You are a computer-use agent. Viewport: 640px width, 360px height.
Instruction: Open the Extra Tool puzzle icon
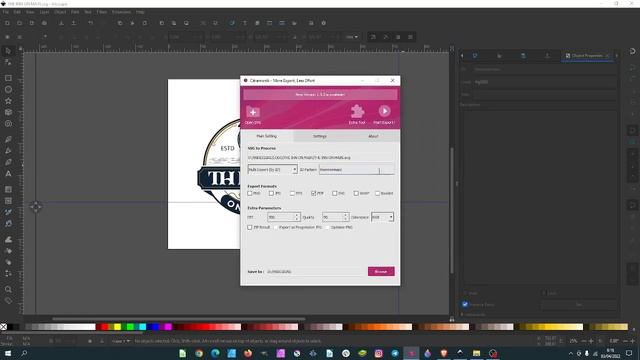coord(357,111)
